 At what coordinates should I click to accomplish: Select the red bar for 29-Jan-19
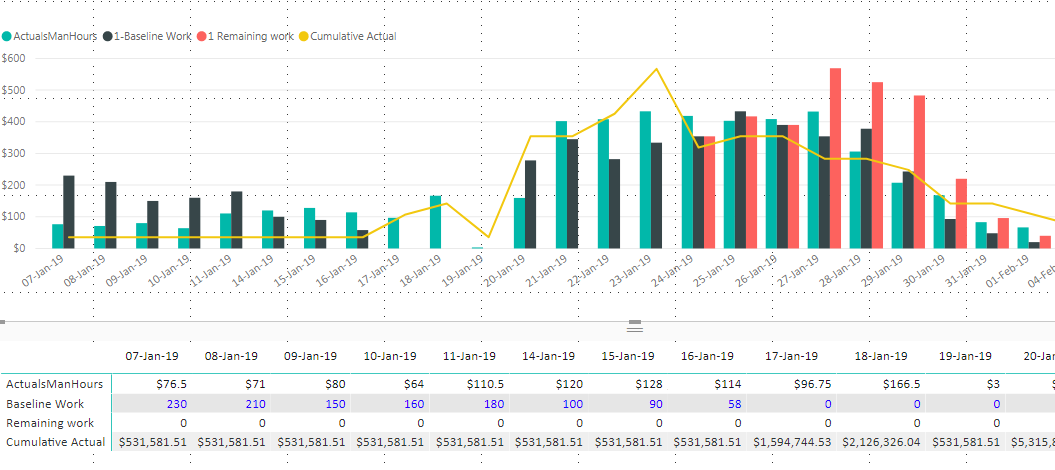click(x=919, y=172)
